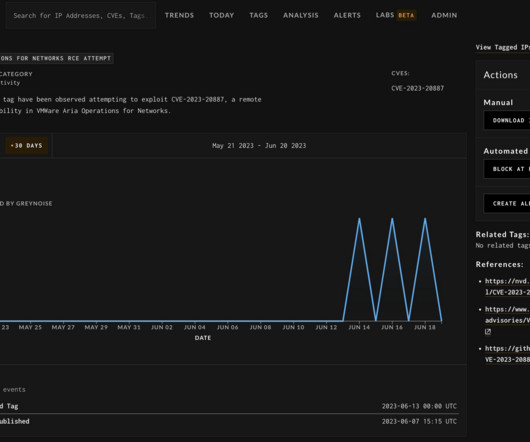This screenshot has height=442, width=530.
Task: Open LABS in the navigation bar
Action: 385,15
